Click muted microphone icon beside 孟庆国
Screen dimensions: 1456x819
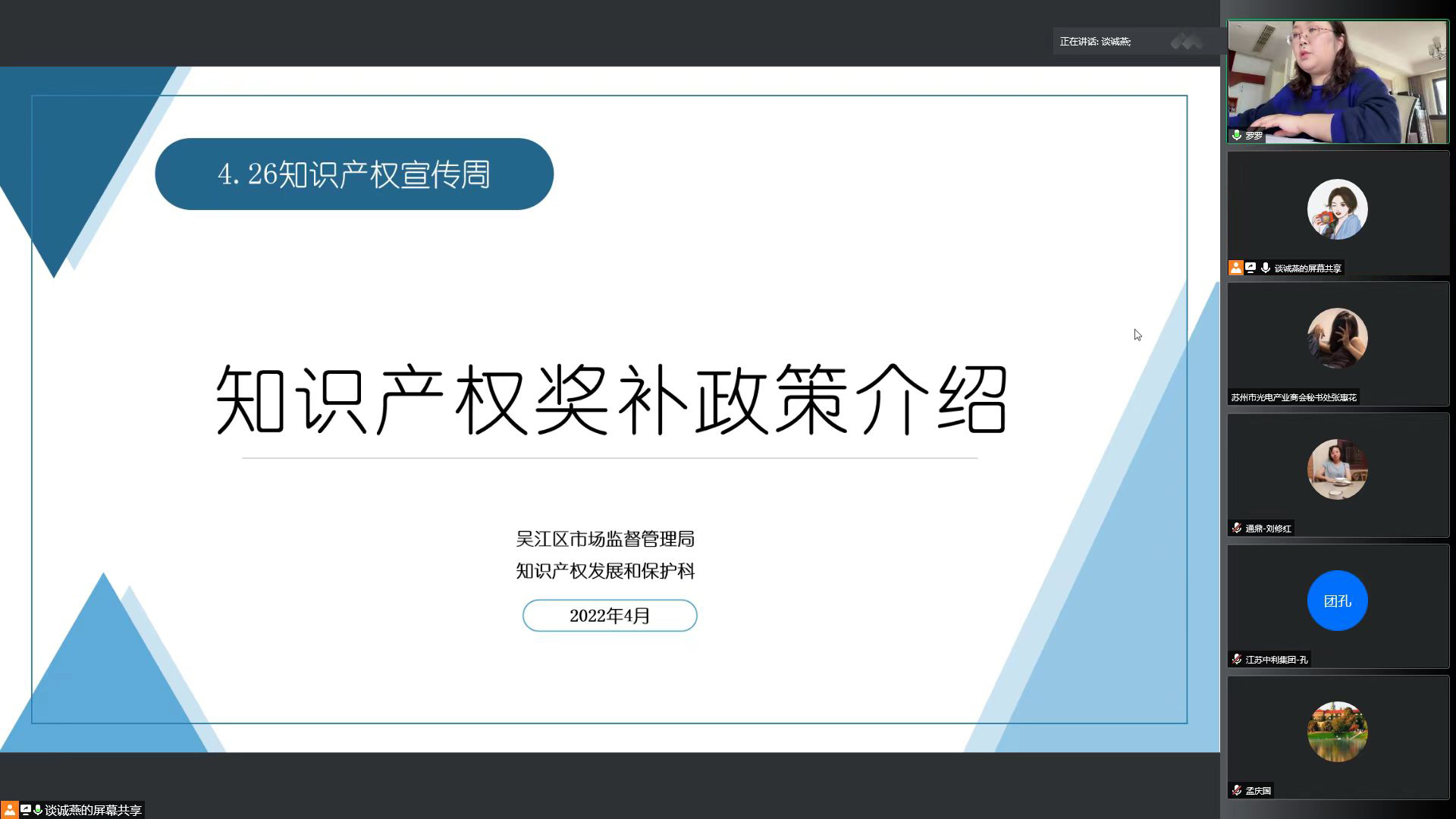click(x=1237, y=791)
